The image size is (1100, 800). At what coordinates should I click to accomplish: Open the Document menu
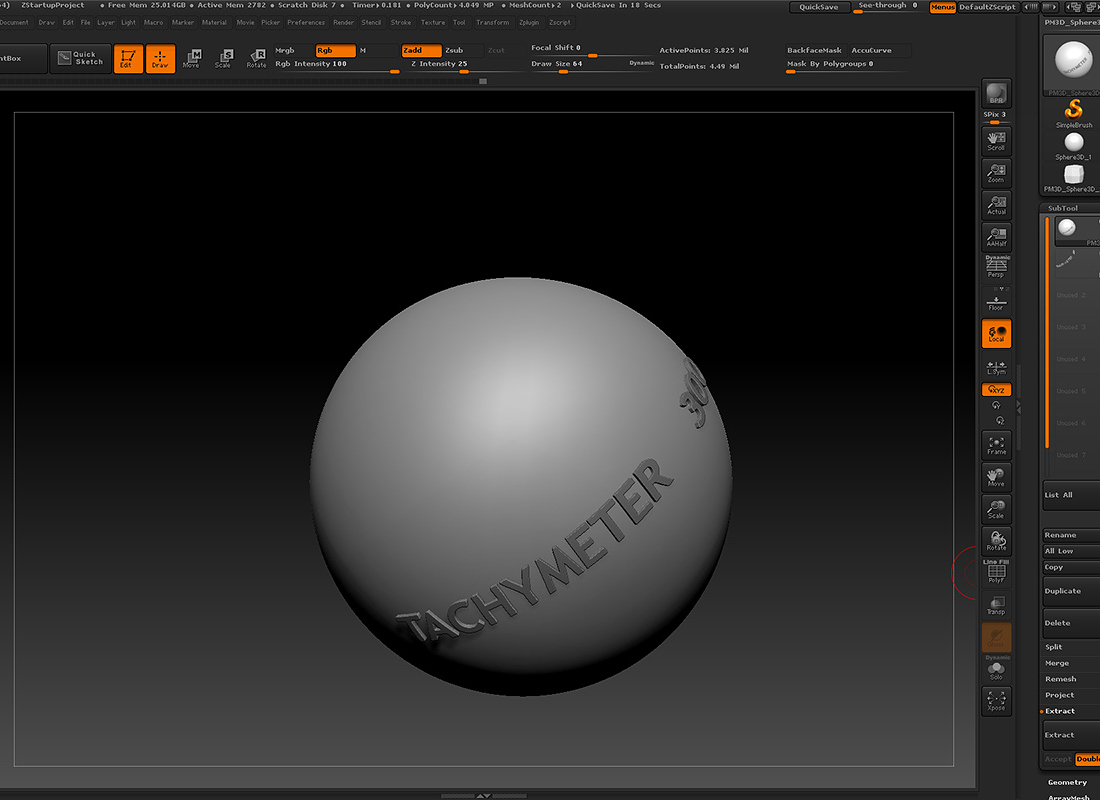[14, 22]
